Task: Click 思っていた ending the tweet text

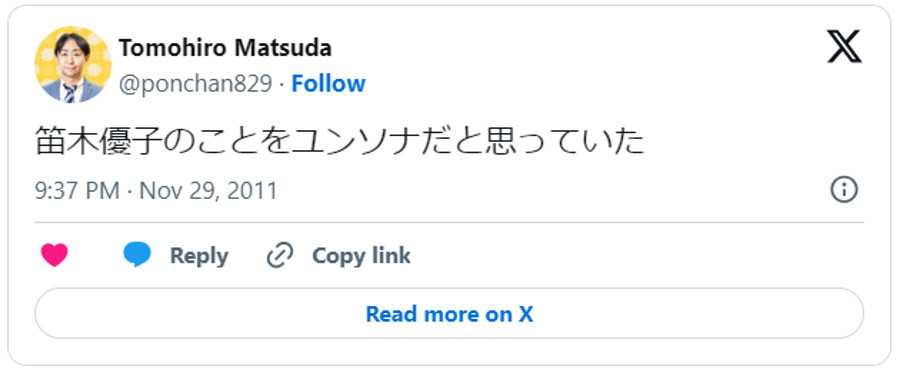Action: coord(565,142)
